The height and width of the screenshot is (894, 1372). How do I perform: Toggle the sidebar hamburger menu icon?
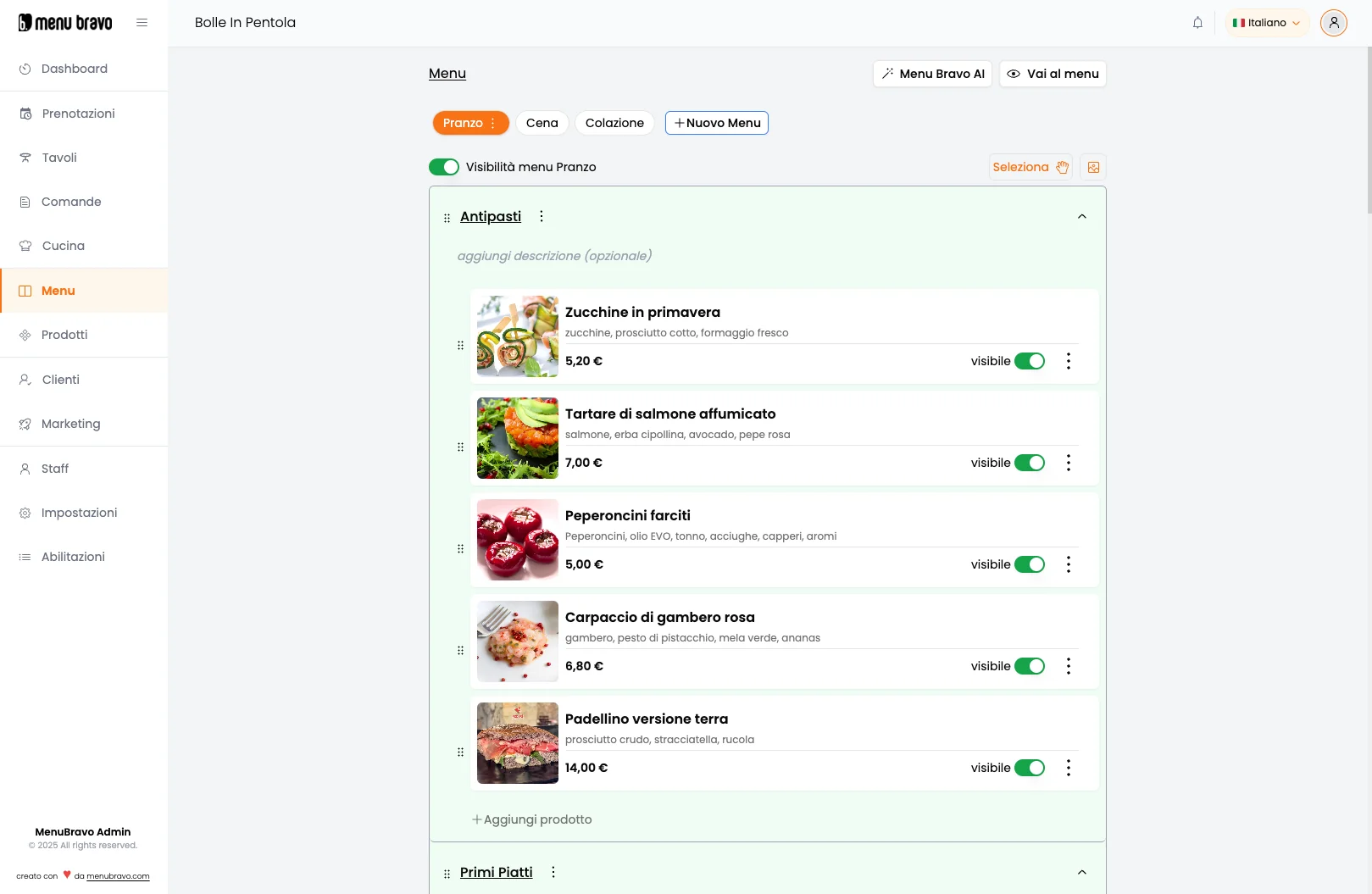coord(142,23)
